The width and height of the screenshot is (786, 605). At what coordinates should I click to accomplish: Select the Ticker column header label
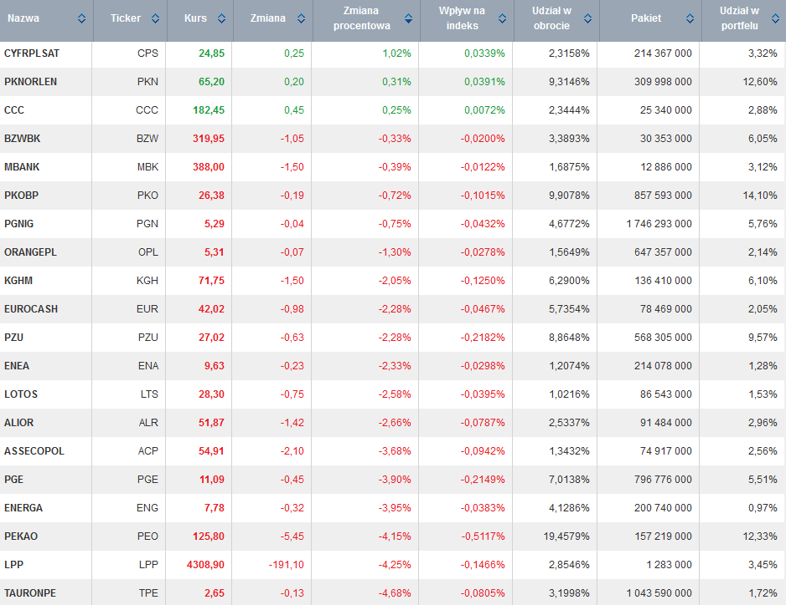(125, 19)
